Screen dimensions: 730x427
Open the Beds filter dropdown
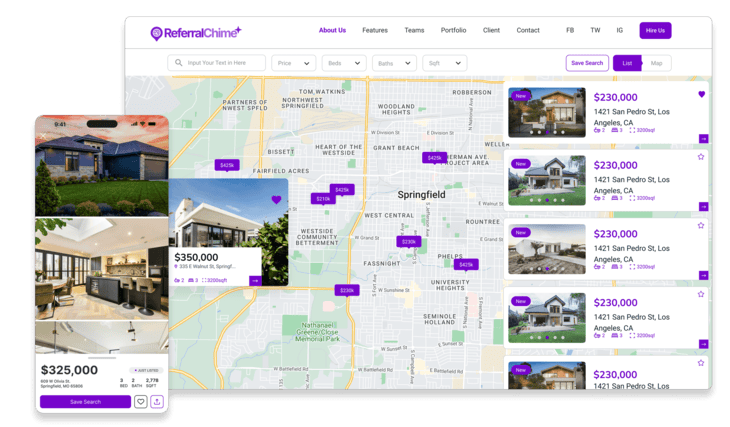(x=344, y=63)
